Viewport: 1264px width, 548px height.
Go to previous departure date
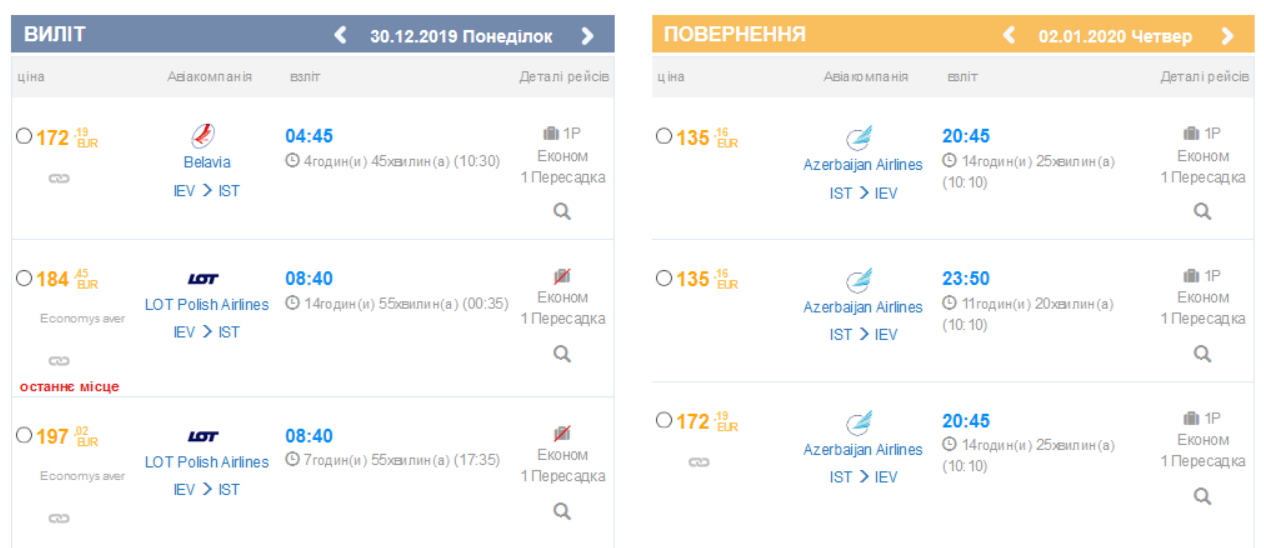[x=341, y=36]
